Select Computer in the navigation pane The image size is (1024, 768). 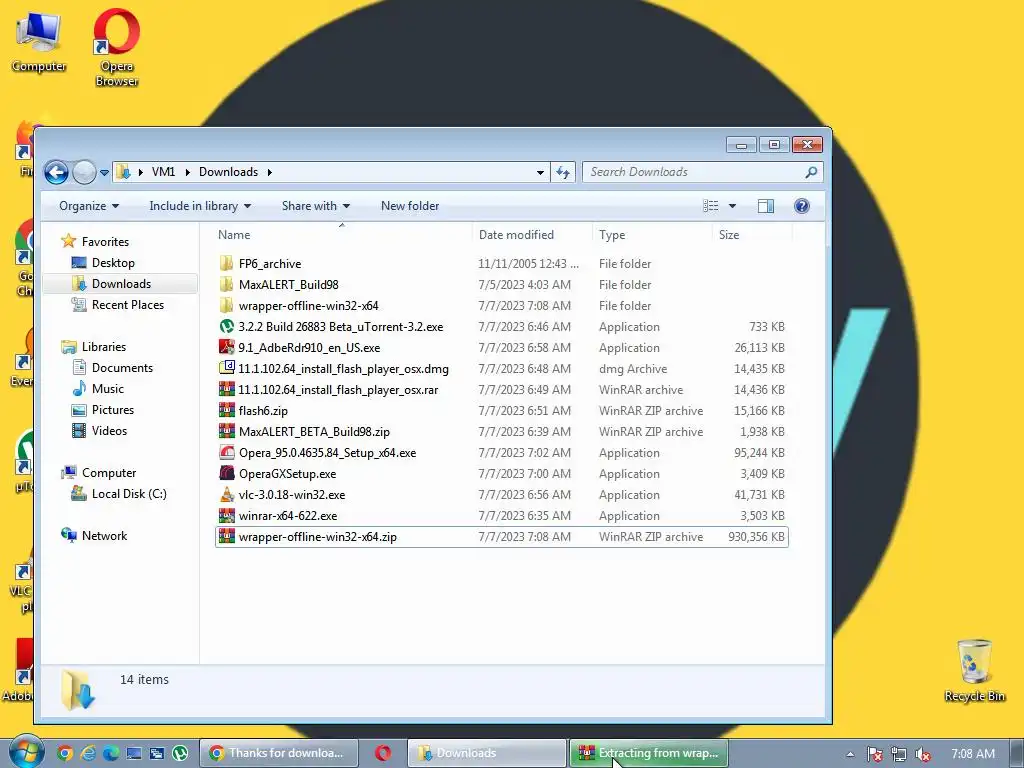[108, 473]
